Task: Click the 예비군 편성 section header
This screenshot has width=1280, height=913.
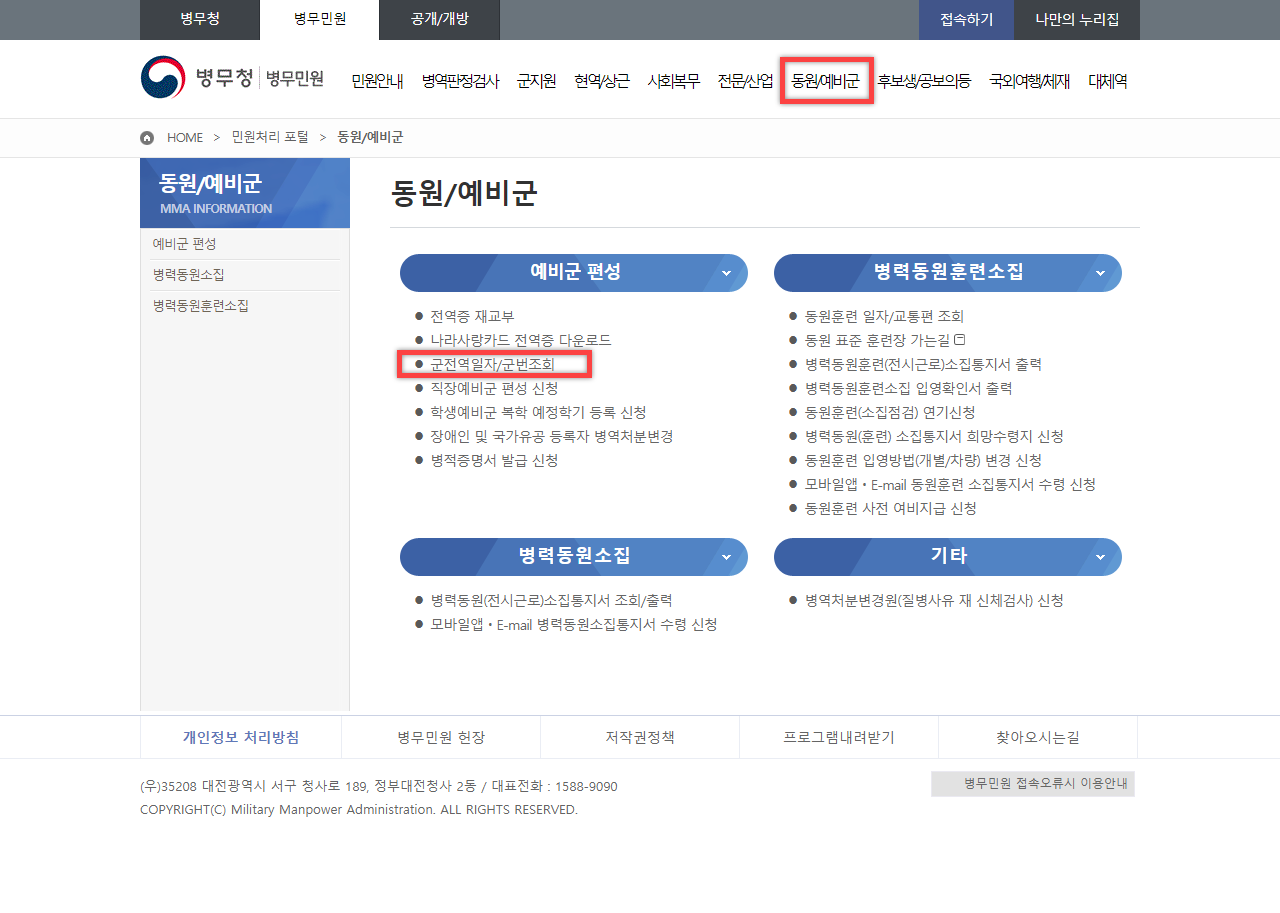Action: click(574, 273)
